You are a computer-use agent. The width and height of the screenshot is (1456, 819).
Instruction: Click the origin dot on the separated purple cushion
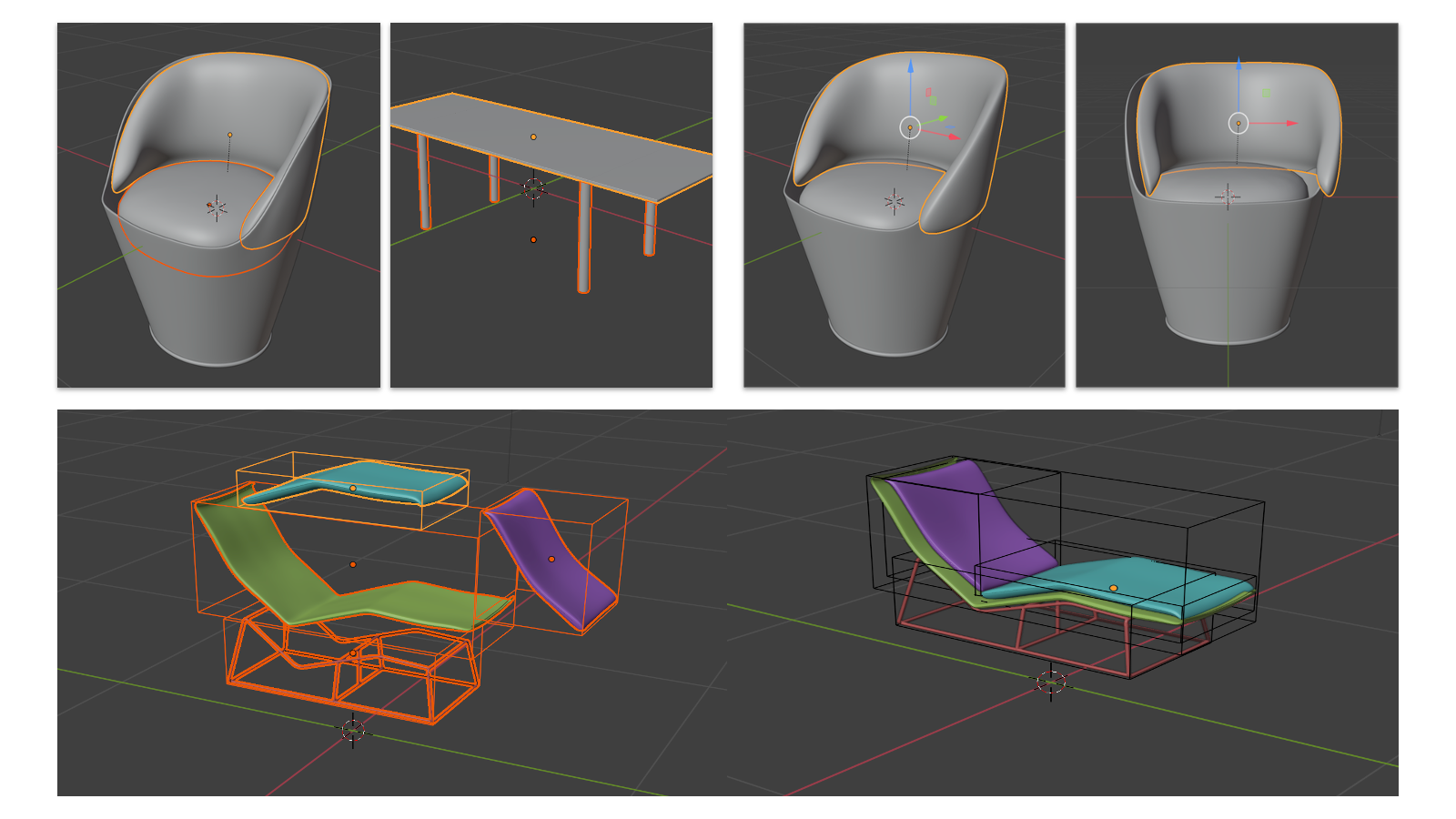[x=551, y=559]
